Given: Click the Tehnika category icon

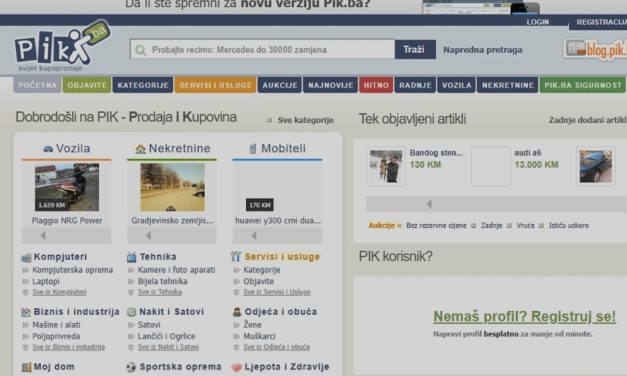Looking at the screenshot, I should click(132, 257).
